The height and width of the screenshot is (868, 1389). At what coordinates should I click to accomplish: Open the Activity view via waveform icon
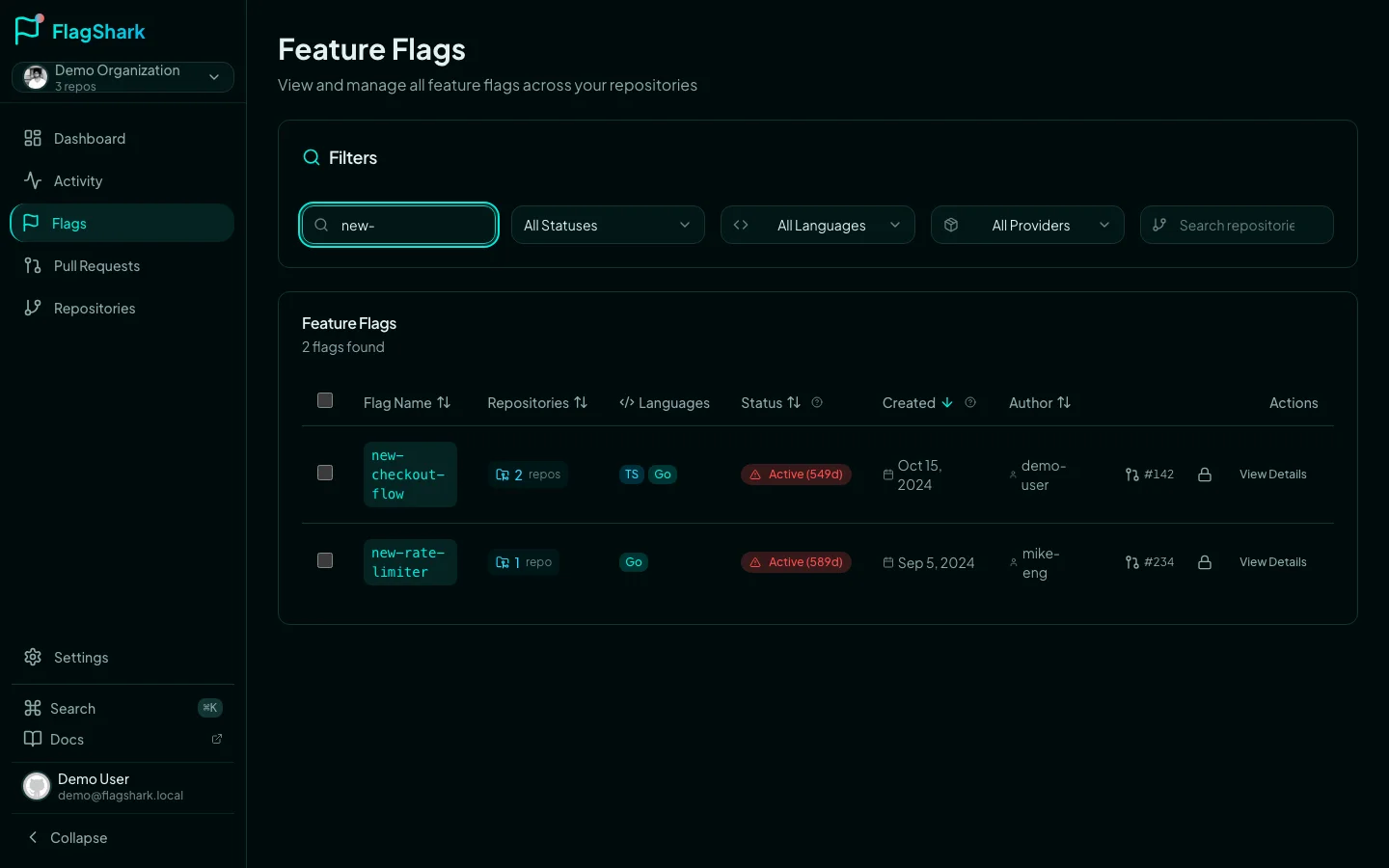(x=33, y=180)
